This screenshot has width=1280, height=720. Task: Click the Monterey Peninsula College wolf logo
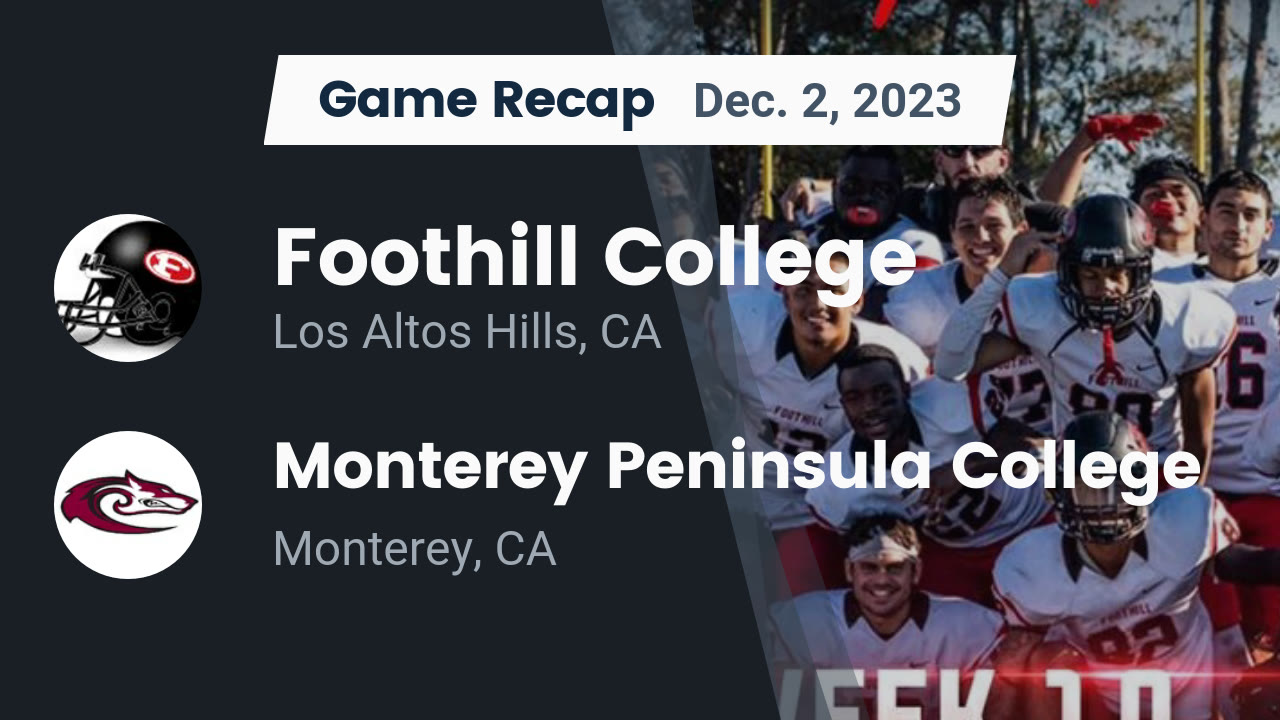tap(128, 505)
